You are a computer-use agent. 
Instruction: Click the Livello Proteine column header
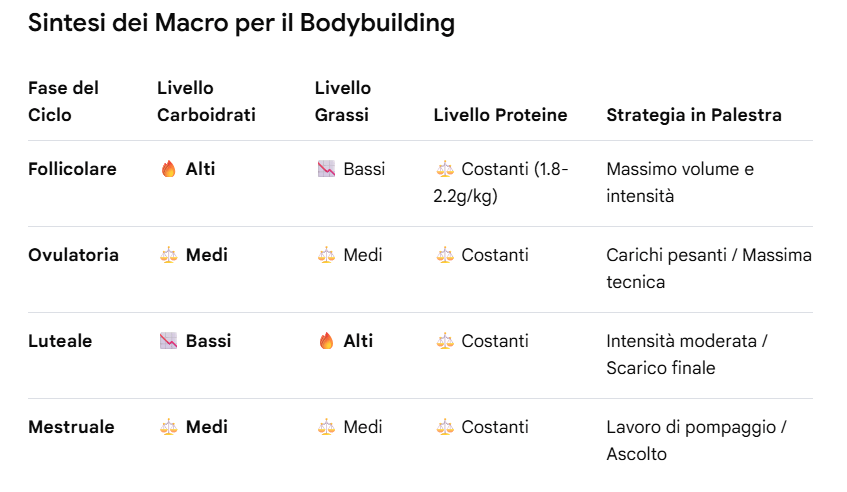coord(500,115)
